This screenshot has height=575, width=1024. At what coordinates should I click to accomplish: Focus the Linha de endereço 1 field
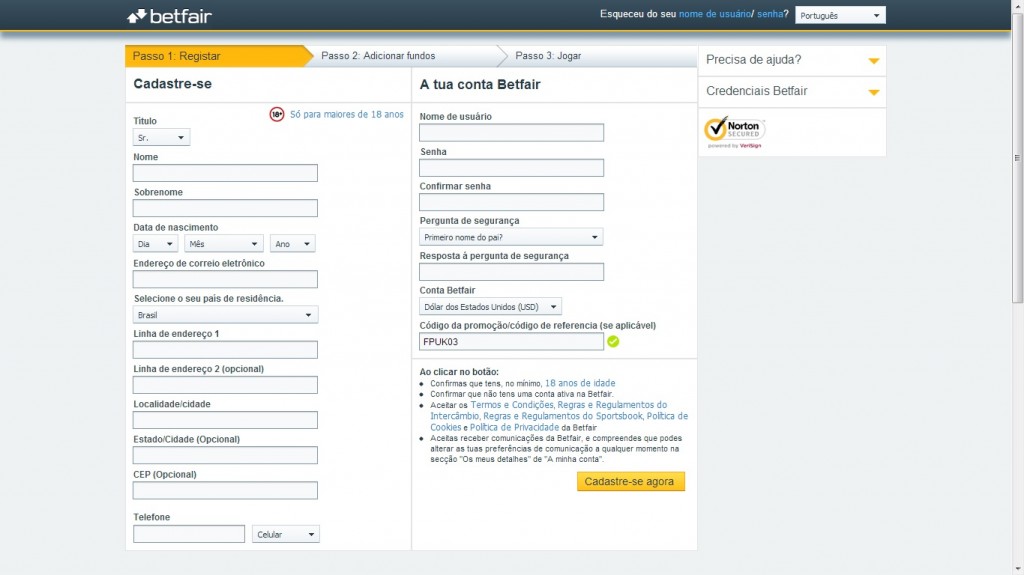[x=225, y=350]
